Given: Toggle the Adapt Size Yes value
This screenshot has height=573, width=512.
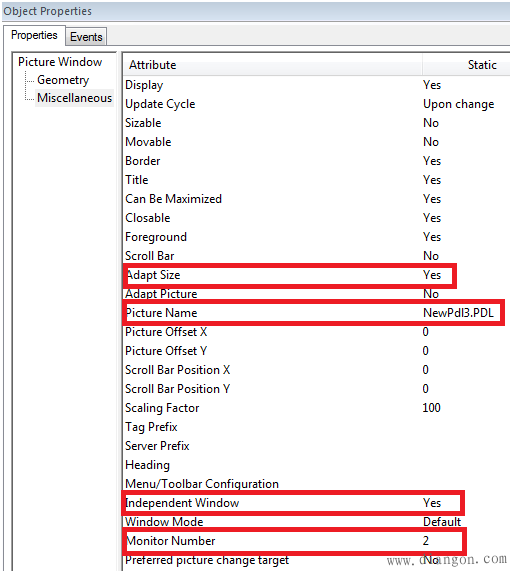Looking at the screenshot, I should coord(432,275).
